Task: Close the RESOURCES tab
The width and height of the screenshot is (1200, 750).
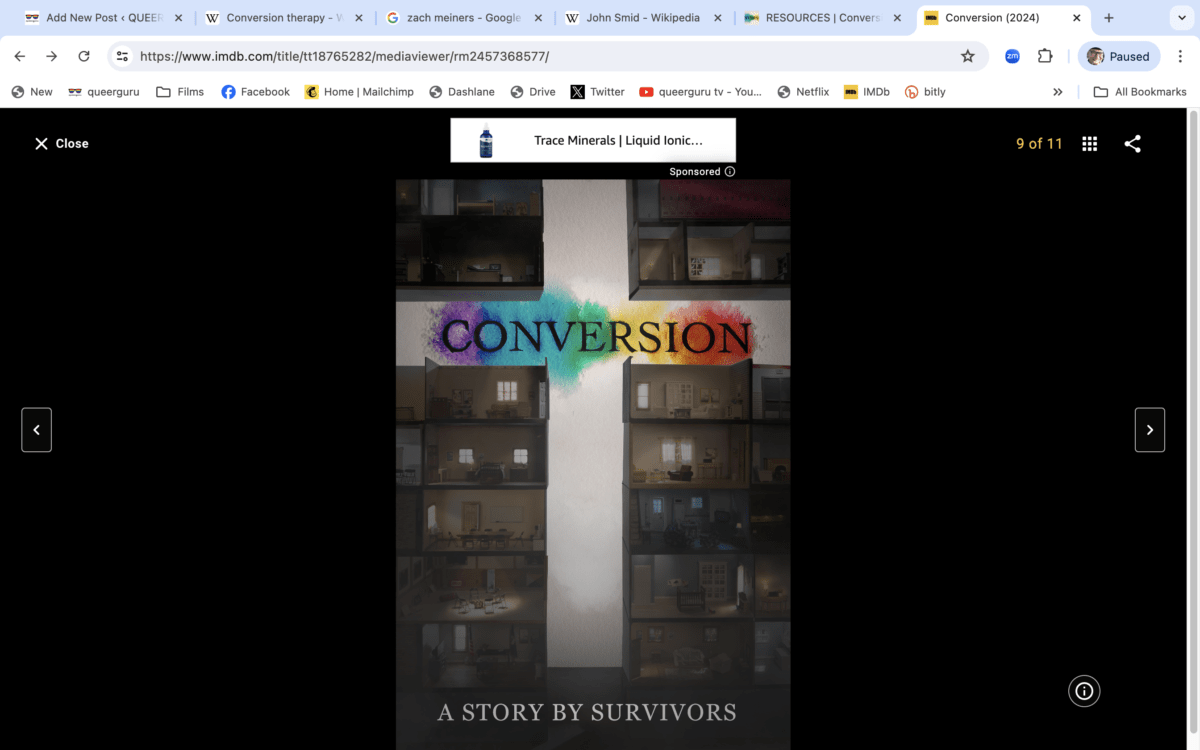Action: tap(898, 18)
